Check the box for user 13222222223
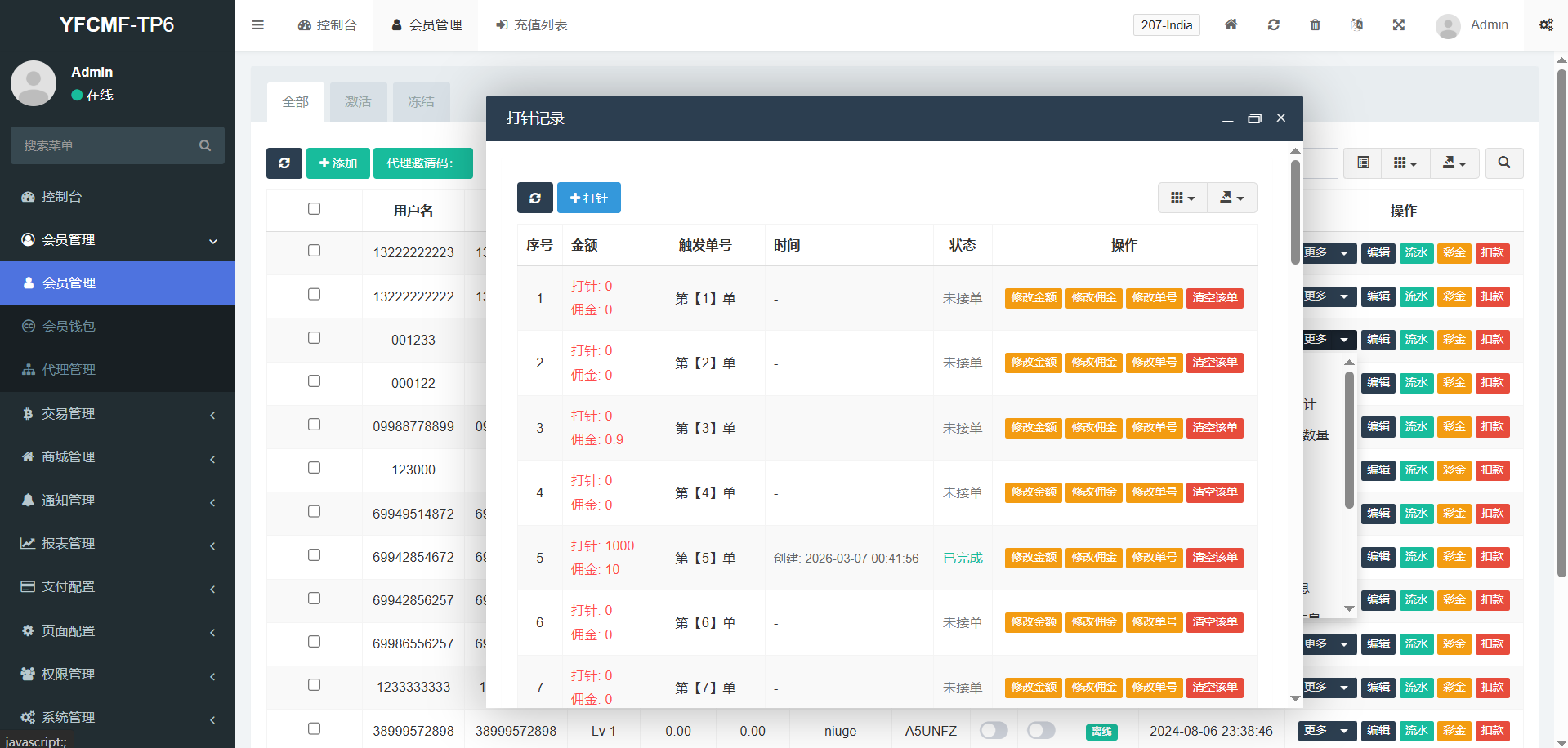1568x748 pixels. [x=314, y=251]
